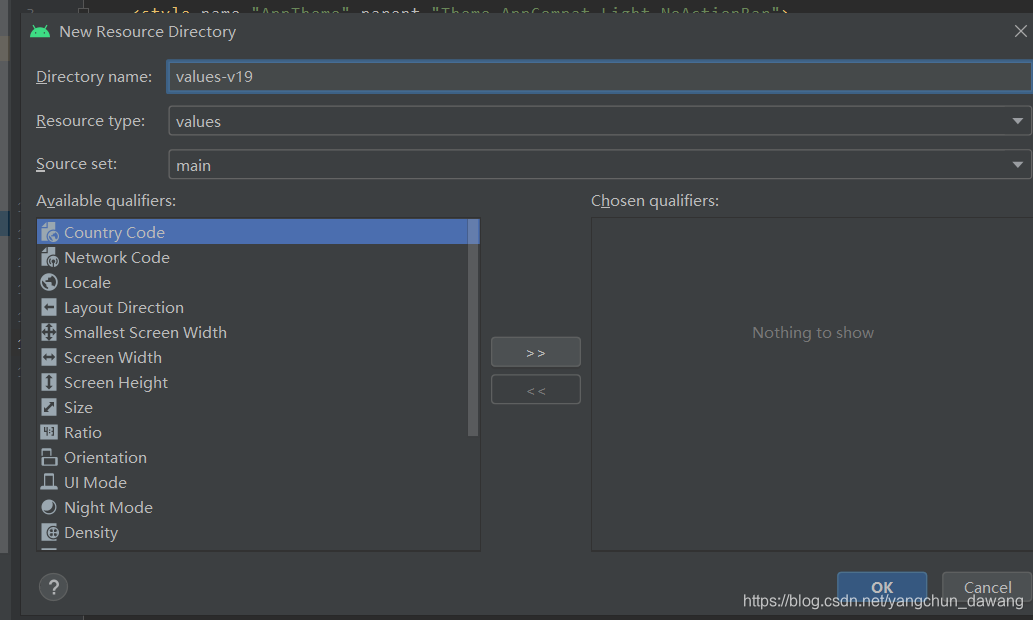Click the Night Mode moon icon
Screen dimensions: 1033x620
click(49, 507)
